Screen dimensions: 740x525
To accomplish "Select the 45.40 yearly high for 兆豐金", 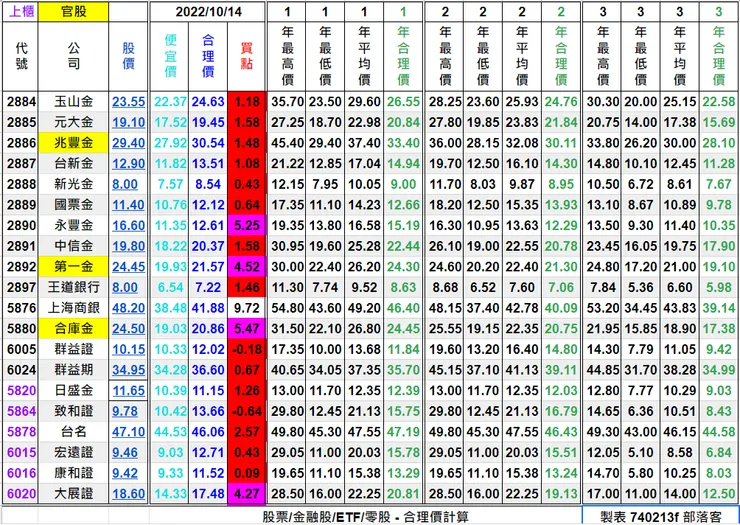I will 287,143.
